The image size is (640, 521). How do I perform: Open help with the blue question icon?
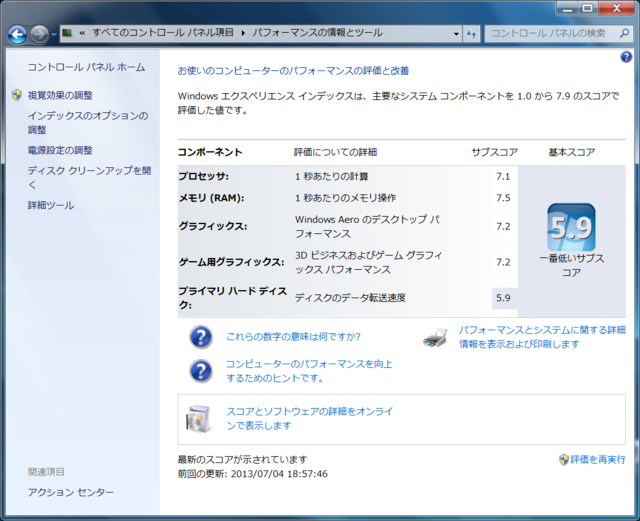click(626, 57)
